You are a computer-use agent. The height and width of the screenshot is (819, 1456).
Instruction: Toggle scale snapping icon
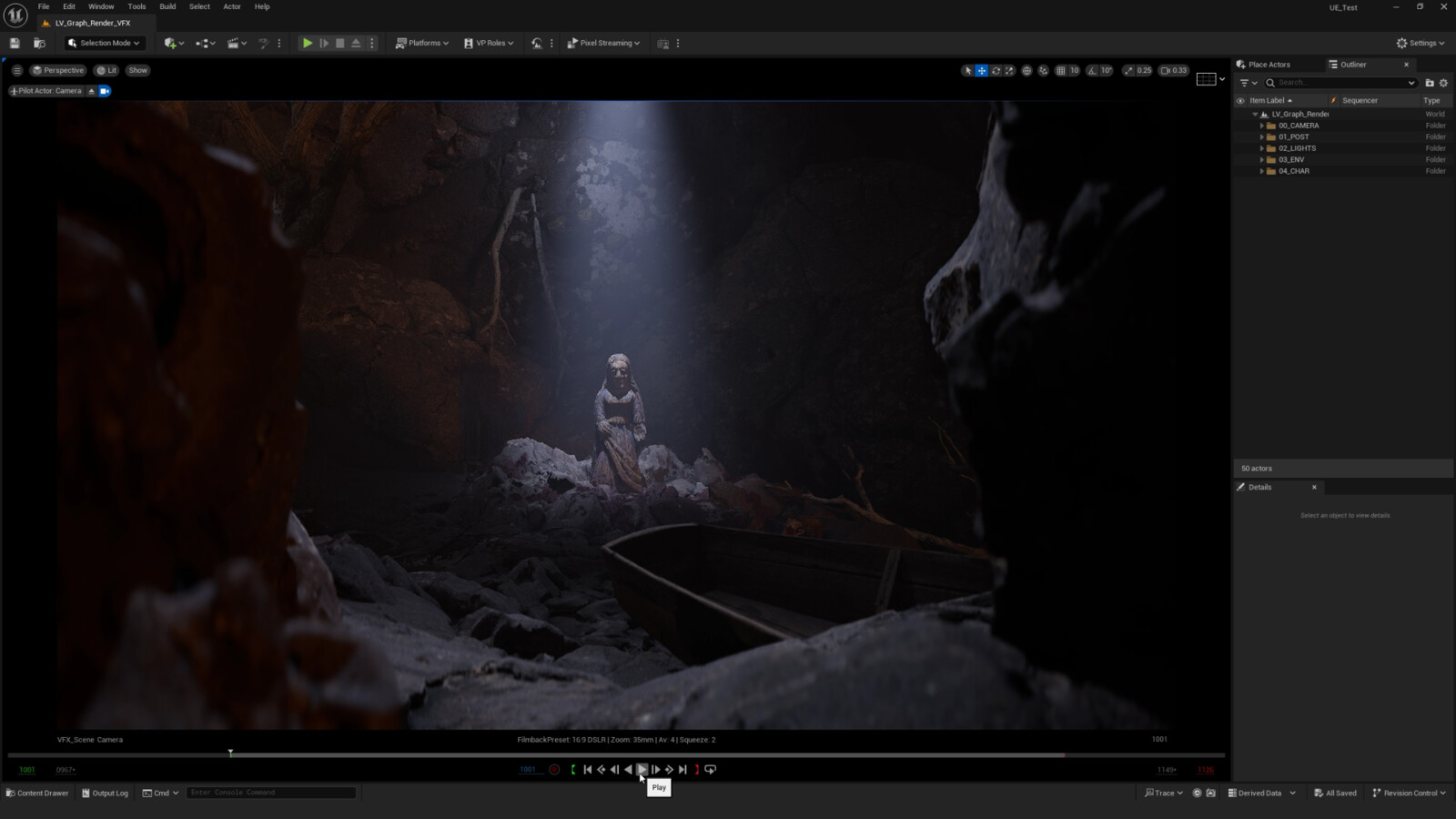[x=1128, y=70]
